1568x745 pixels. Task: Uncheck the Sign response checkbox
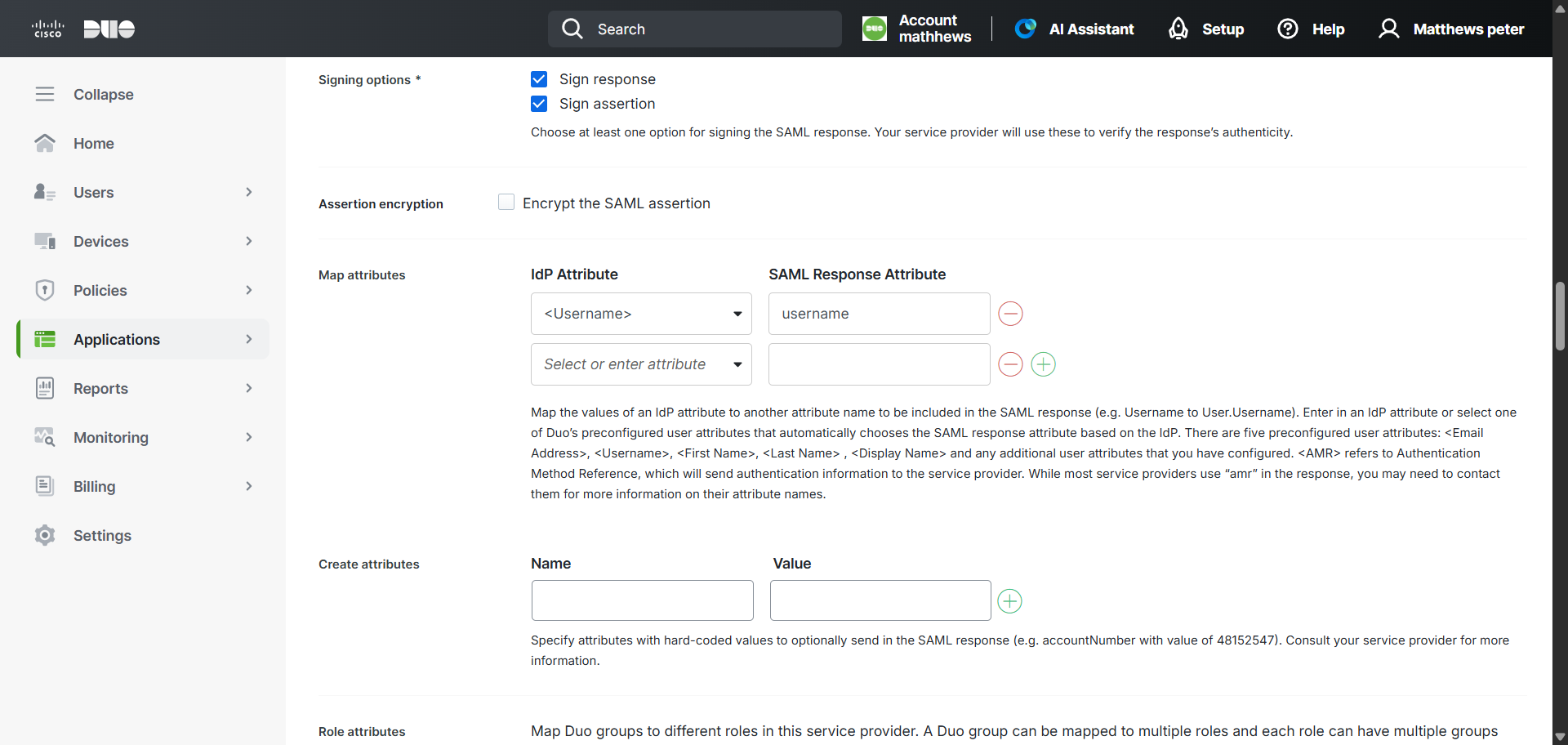pos(539,79)
